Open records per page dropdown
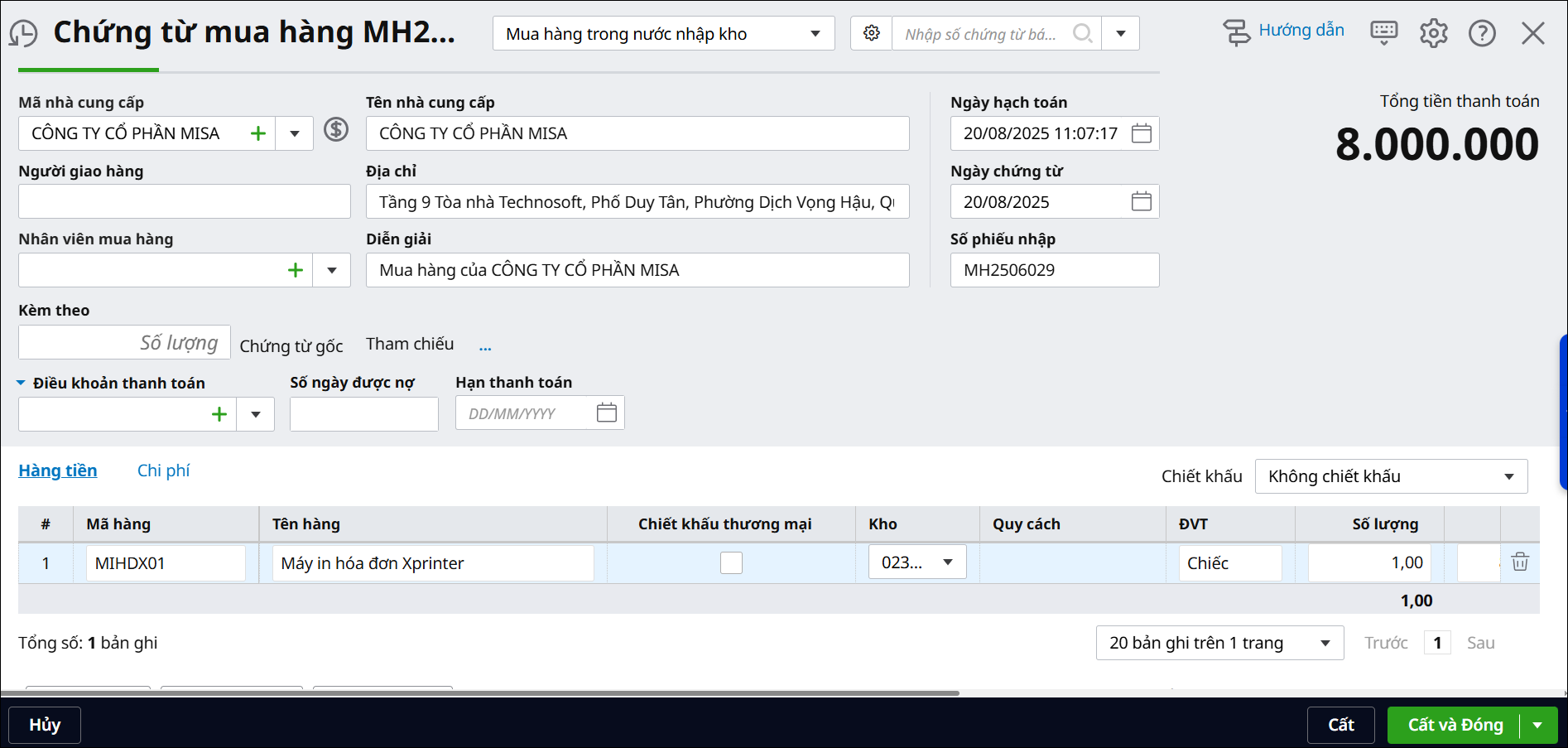1568x748 pixels. 1219,643
